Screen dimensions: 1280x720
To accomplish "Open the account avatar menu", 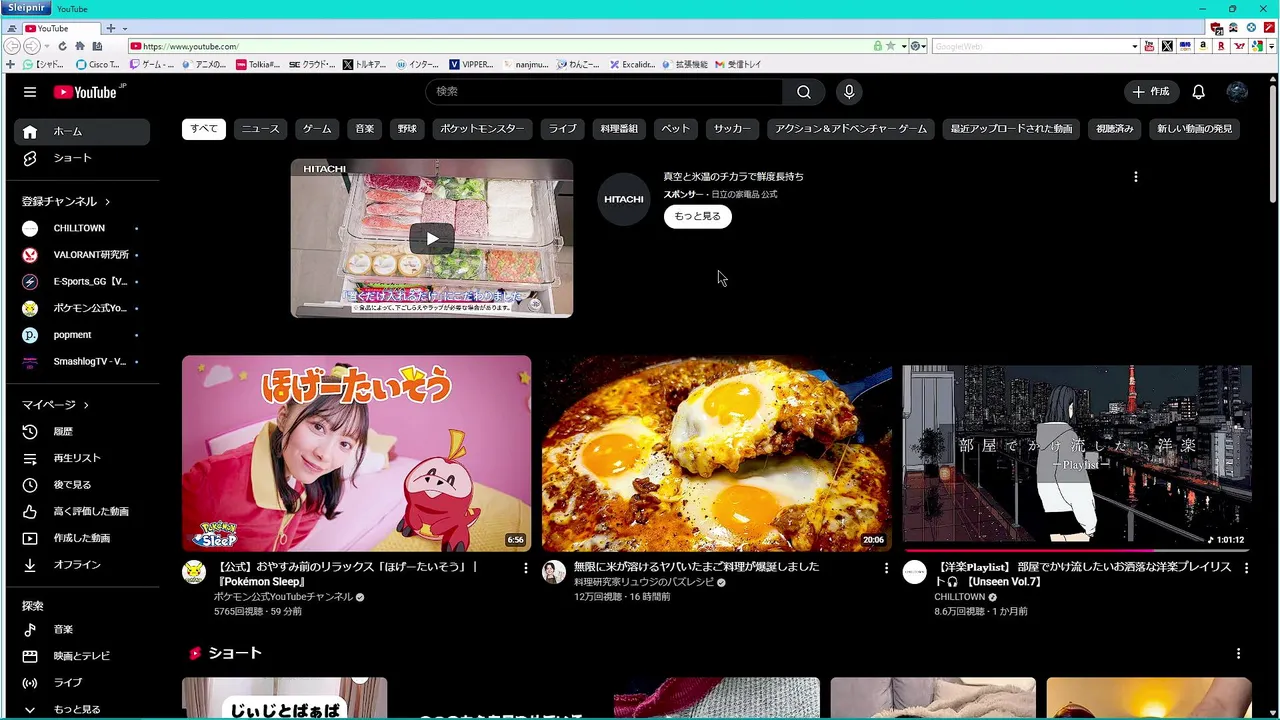I will 1237,92.
